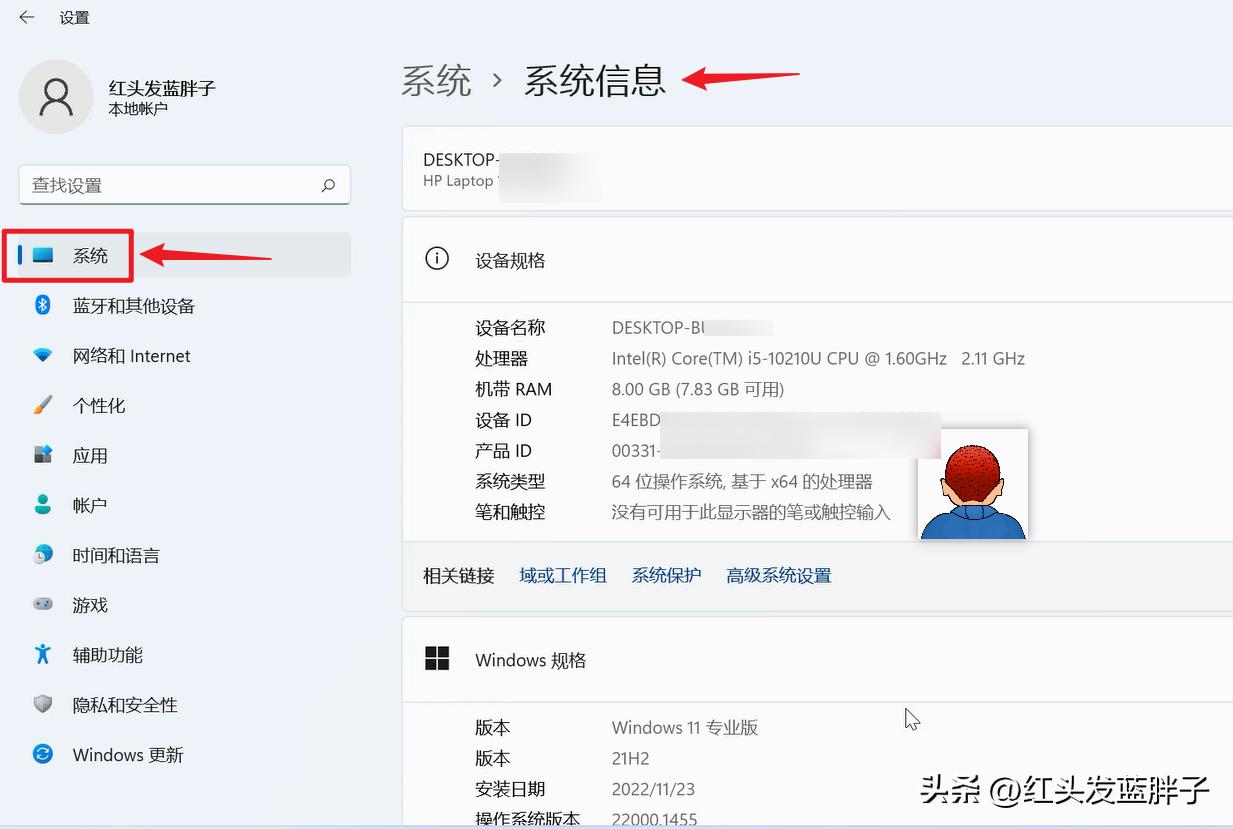Open 域或工作组 link
Screen dimensions: 1233x829
pyautogui.click(x=562, y=575)
